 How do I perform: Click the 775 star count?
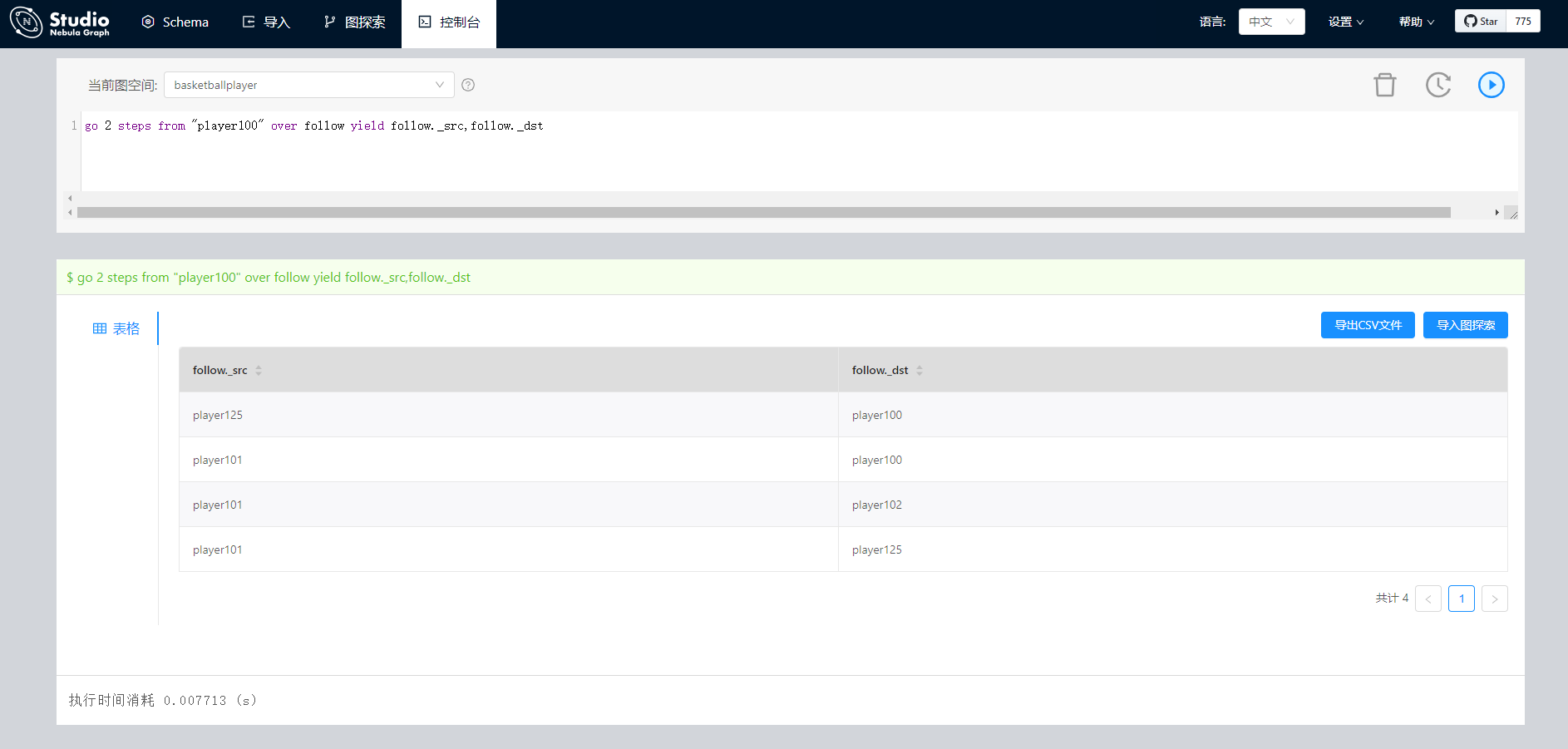tap(1523, 22)
